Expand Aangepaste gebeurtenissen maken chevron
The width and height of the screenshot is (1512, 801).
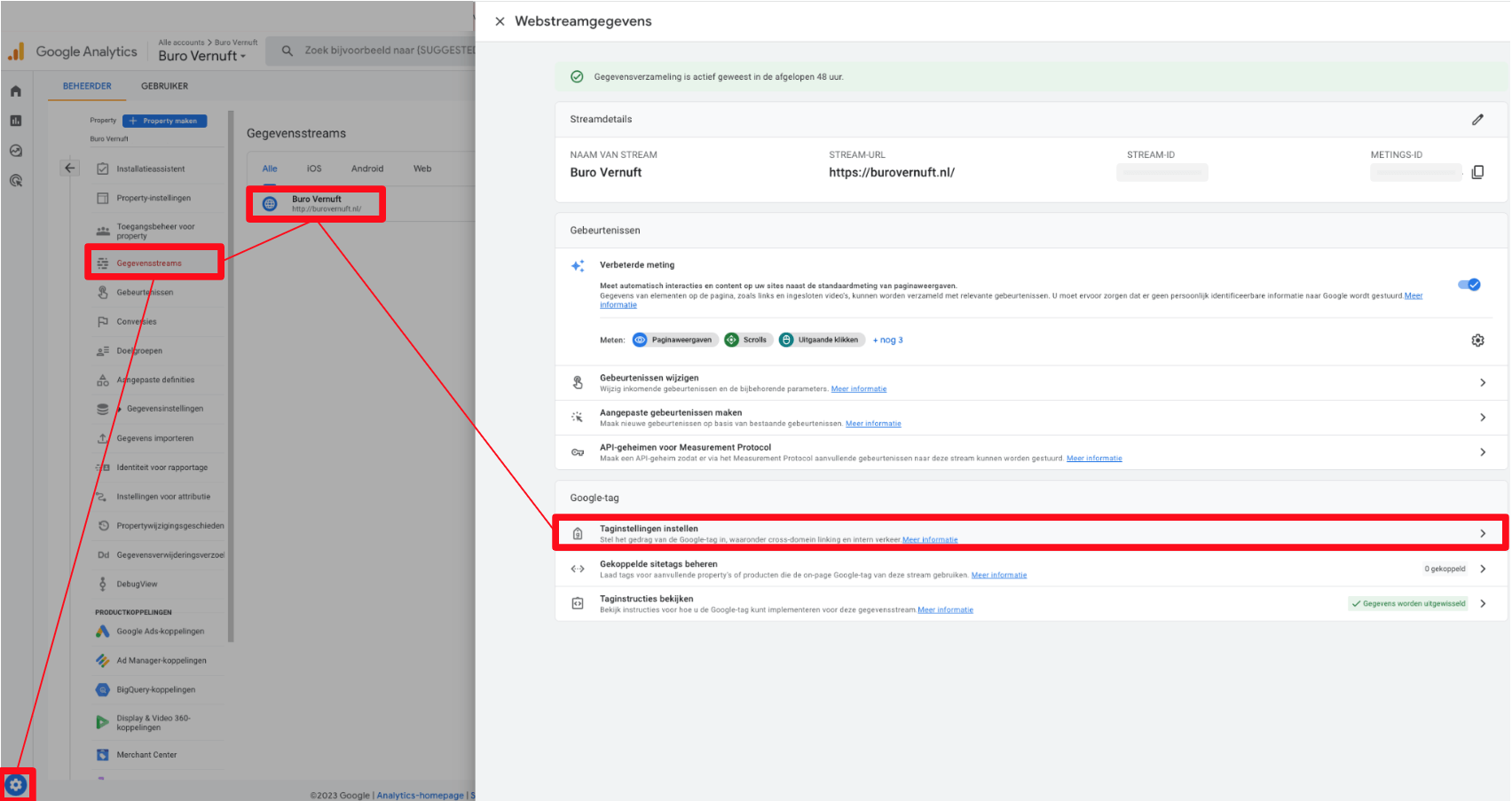tap(1482, 417)
